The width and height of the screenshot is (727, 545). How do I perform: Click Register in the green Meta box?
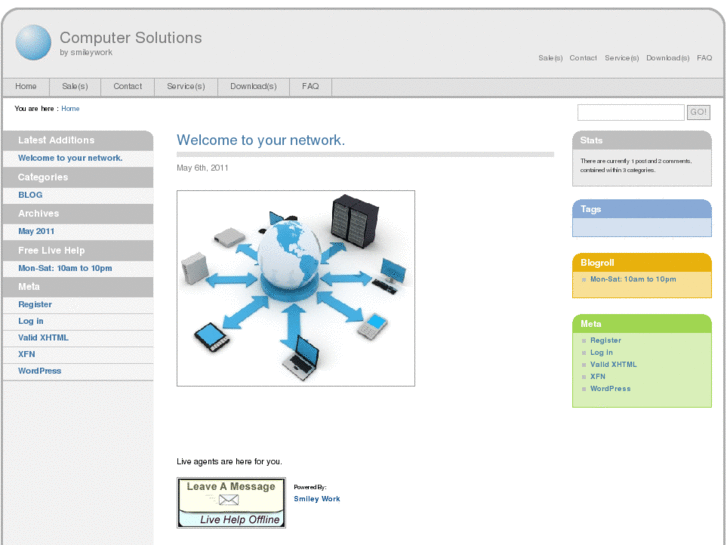click(x=606, y=340)
